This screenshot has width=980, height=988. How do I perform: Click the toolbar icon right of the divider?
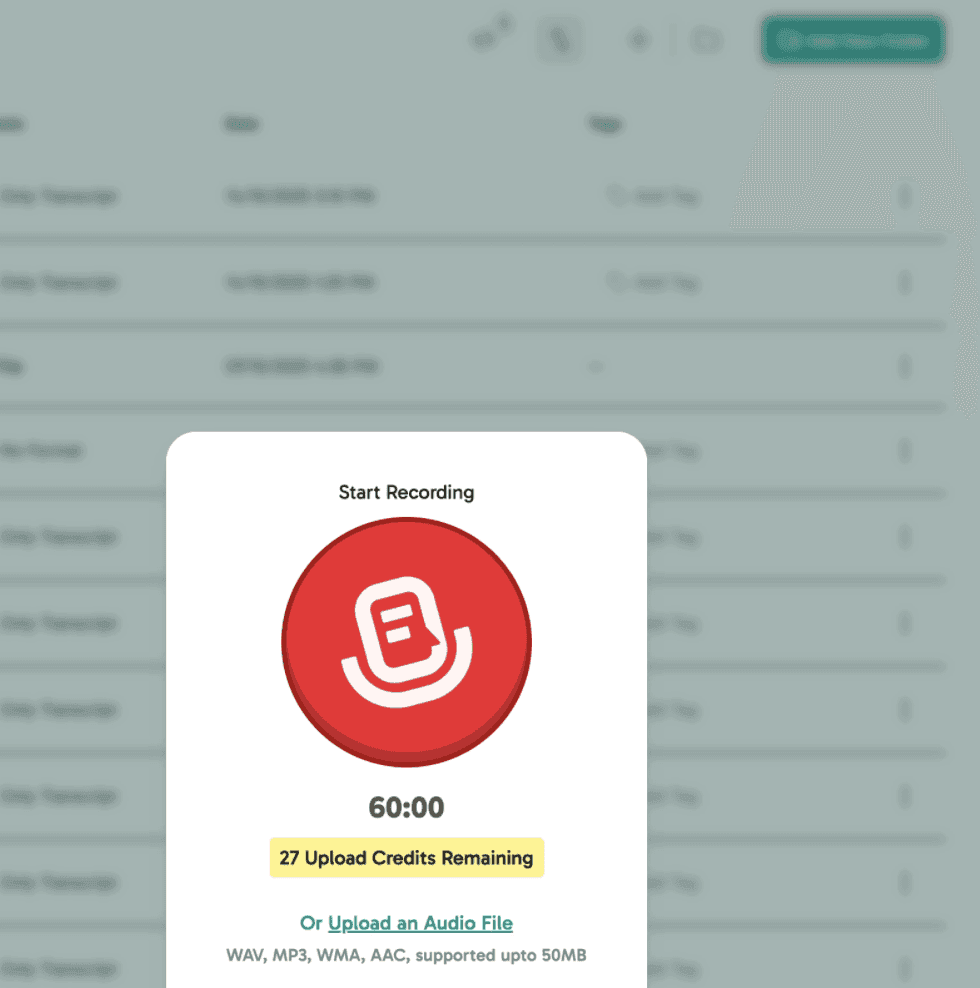coord(707,41)
